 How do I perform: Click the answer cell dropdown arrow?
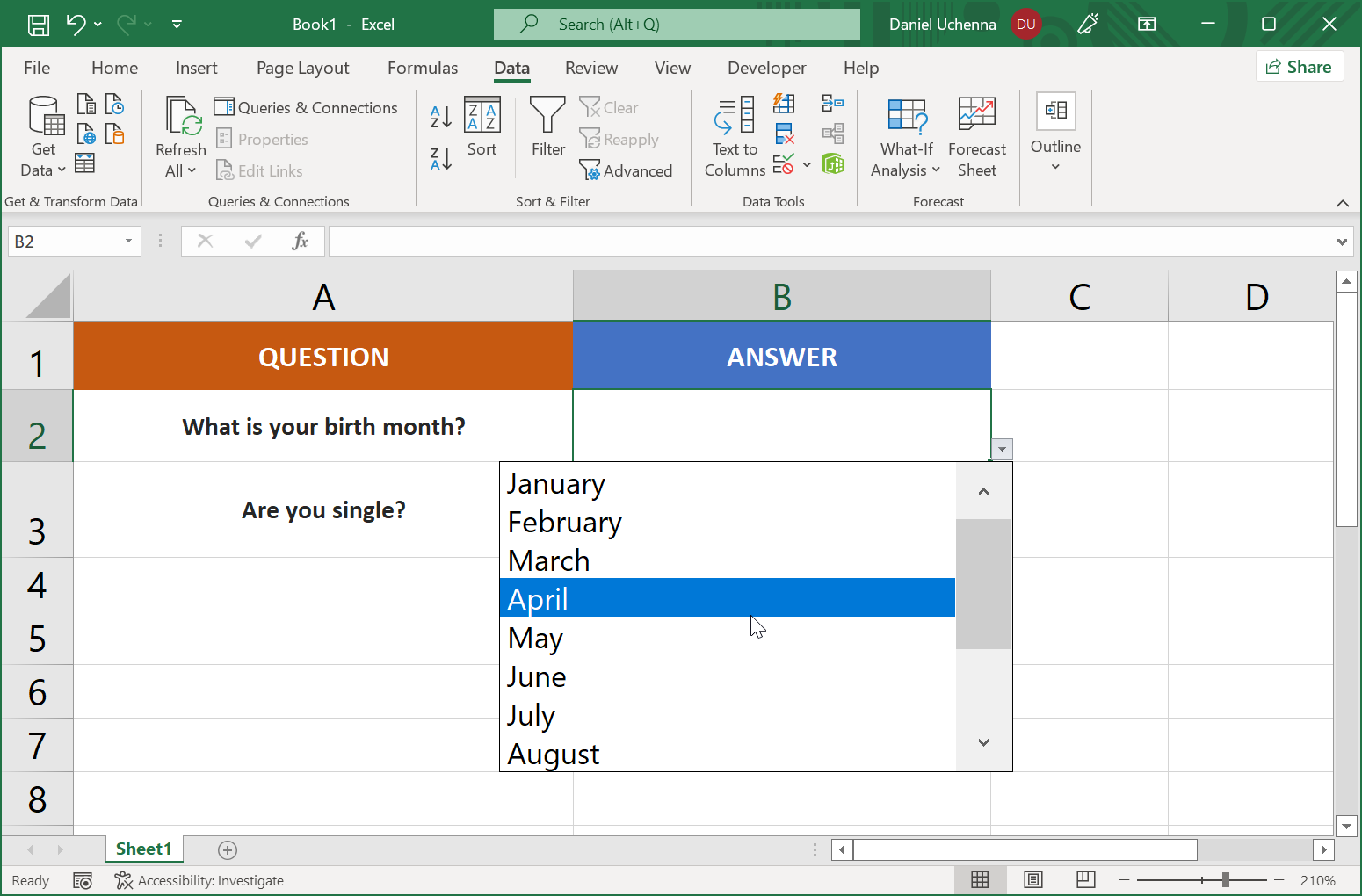(1001, 449)
